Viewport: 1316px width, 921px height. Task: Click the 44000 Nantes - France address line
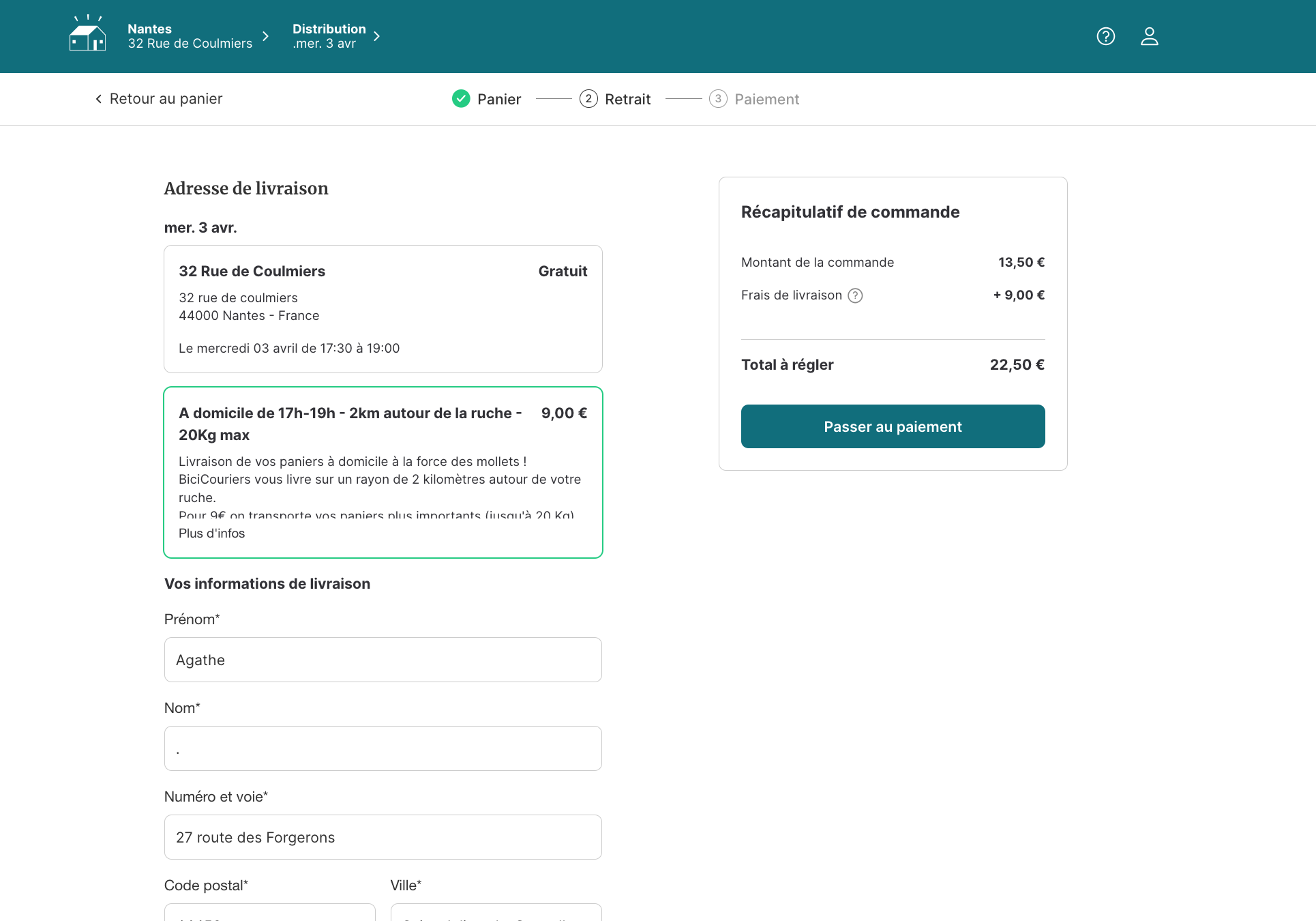[x=249, y=316]
